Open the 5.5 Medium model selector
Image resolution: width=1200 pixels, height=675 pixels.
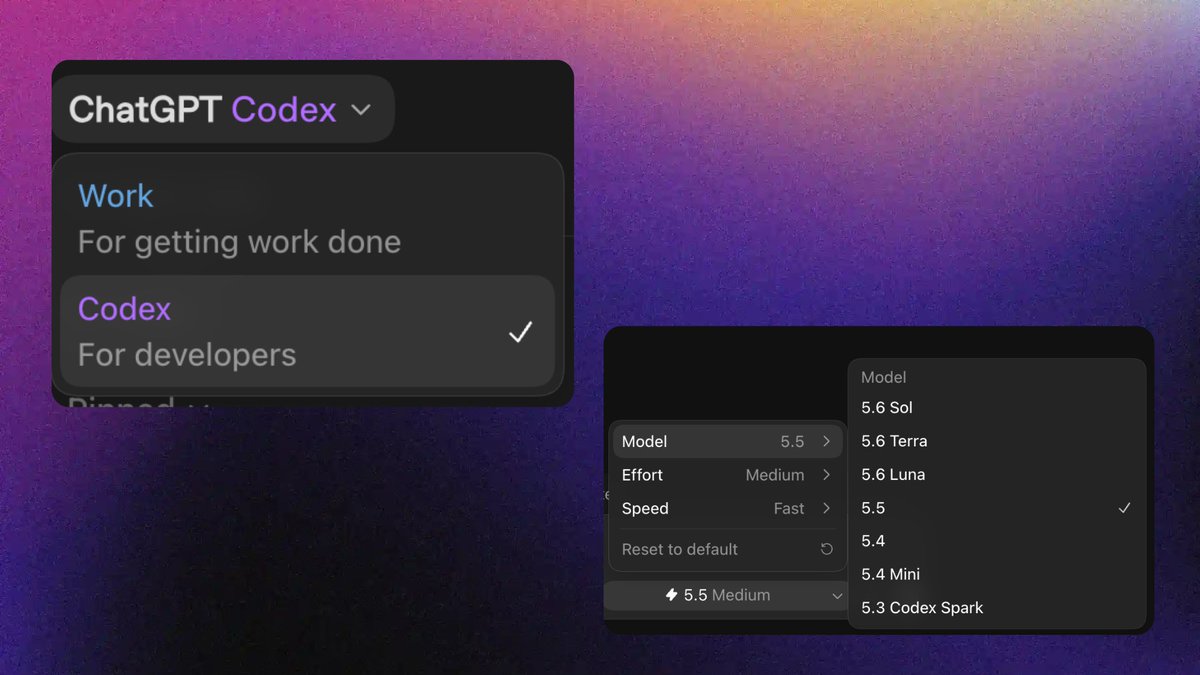coord(726,595)
